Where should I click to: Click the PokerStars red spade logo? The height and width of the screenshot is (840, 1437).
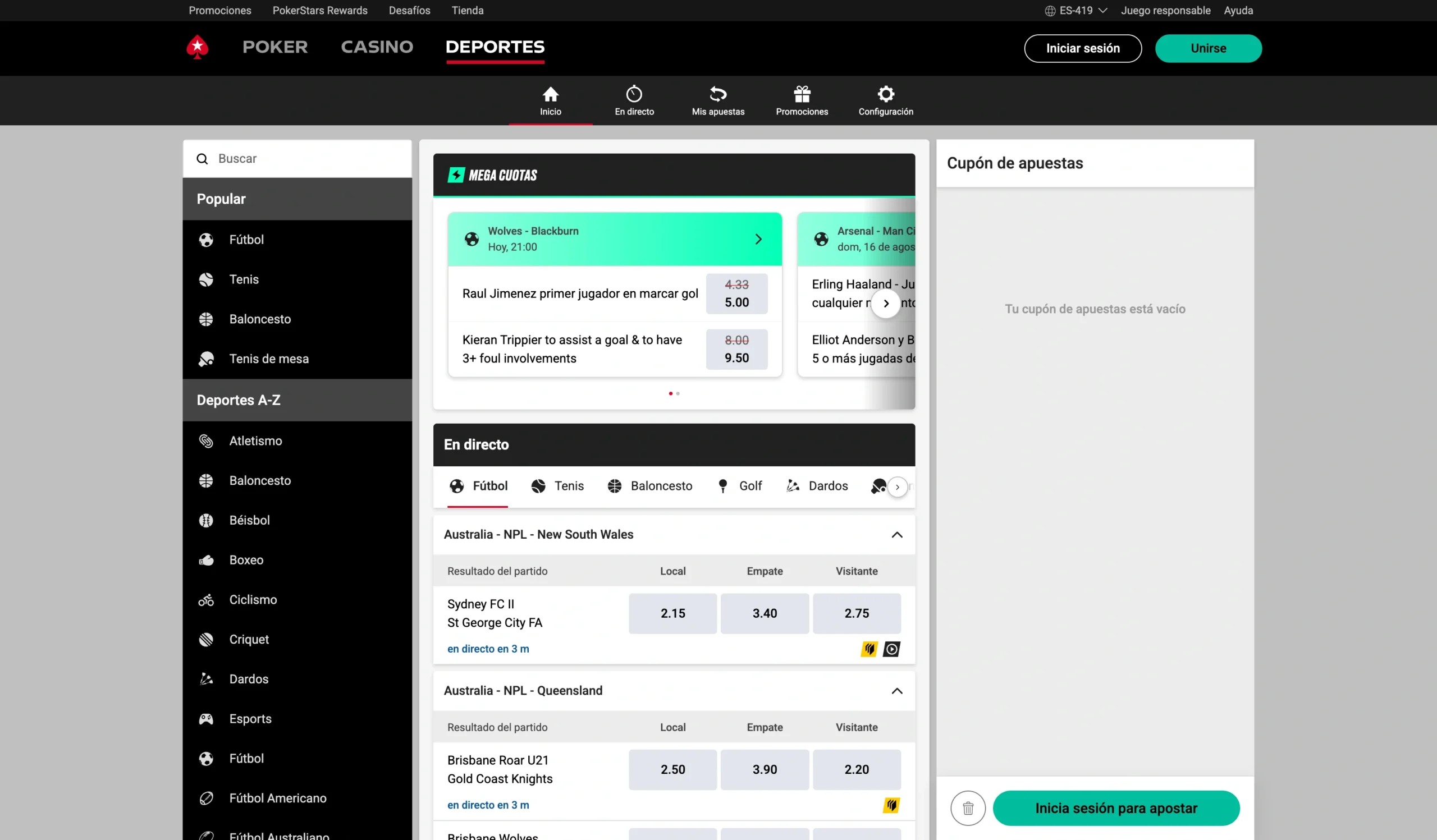(197, 47)
